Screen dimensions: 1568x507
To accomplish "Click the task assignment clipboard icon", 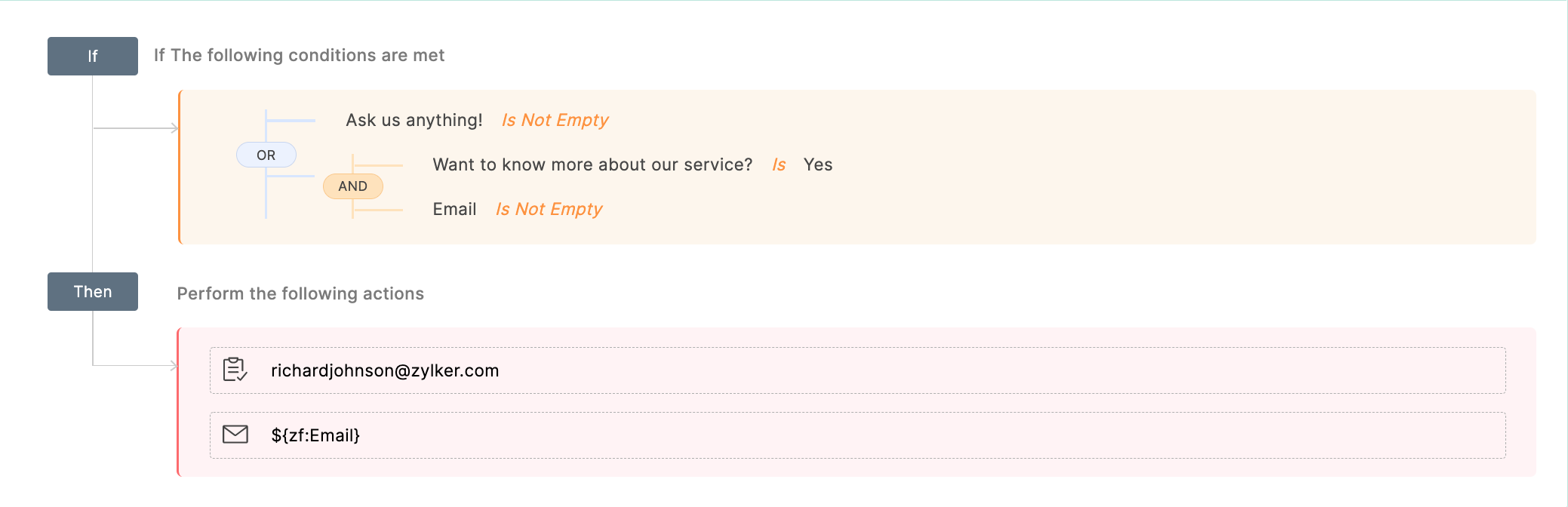I will [235, 370].
